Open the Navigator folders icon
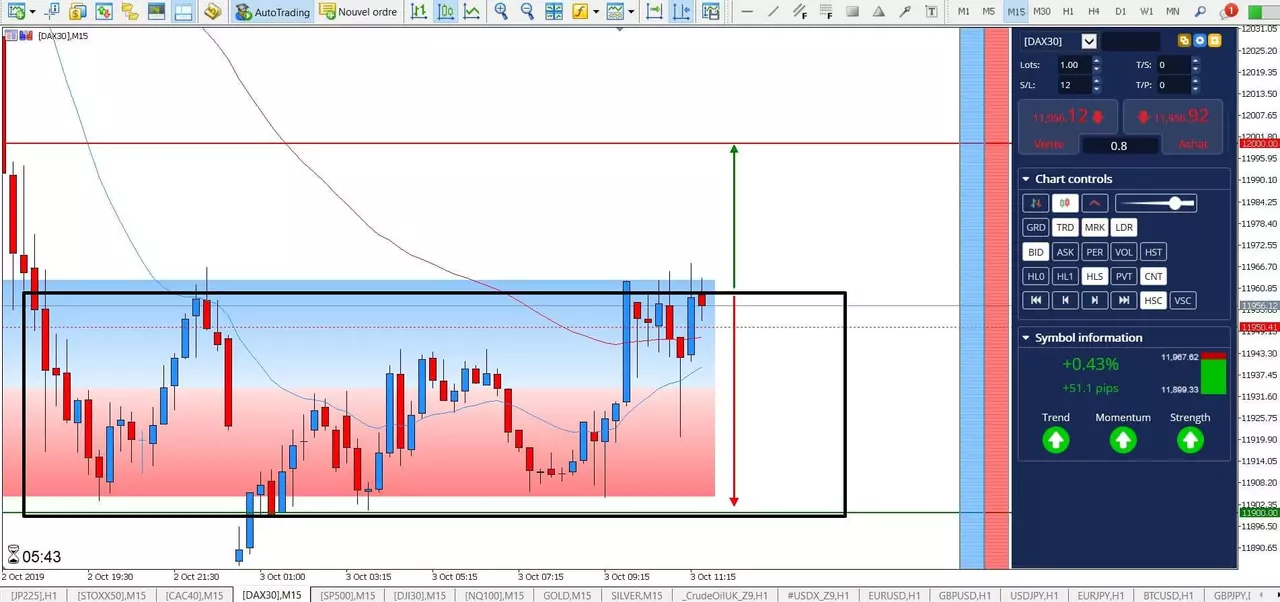The width and height of the screenshot is (1280, 602). coord(130,12)
